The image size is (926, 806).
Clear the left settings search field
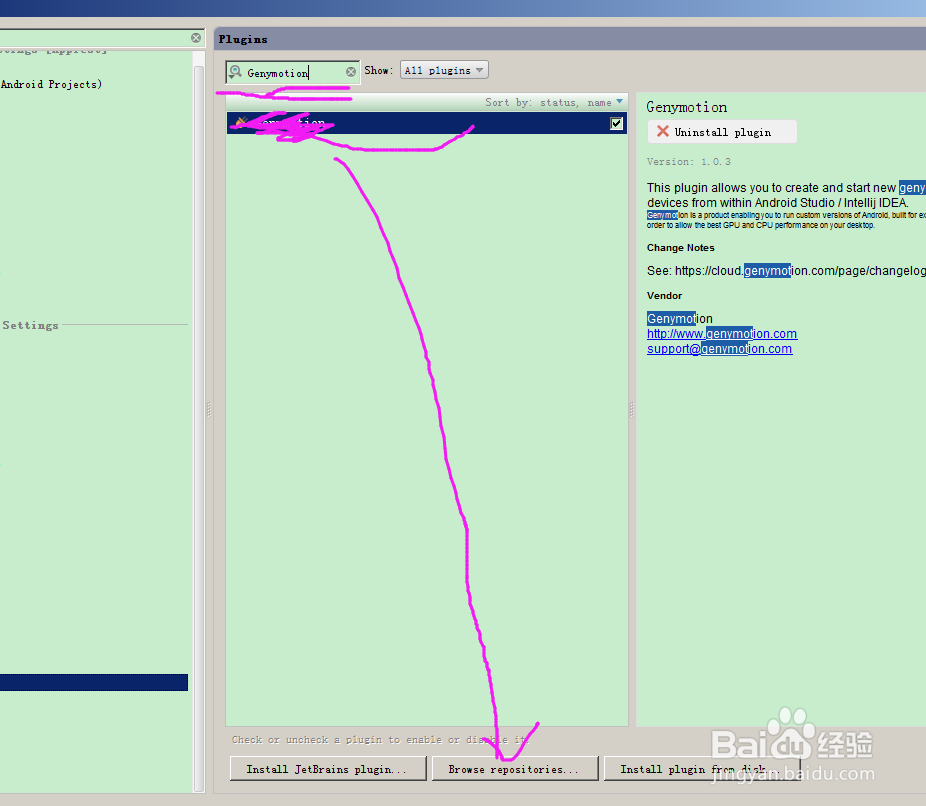(196, 38)
